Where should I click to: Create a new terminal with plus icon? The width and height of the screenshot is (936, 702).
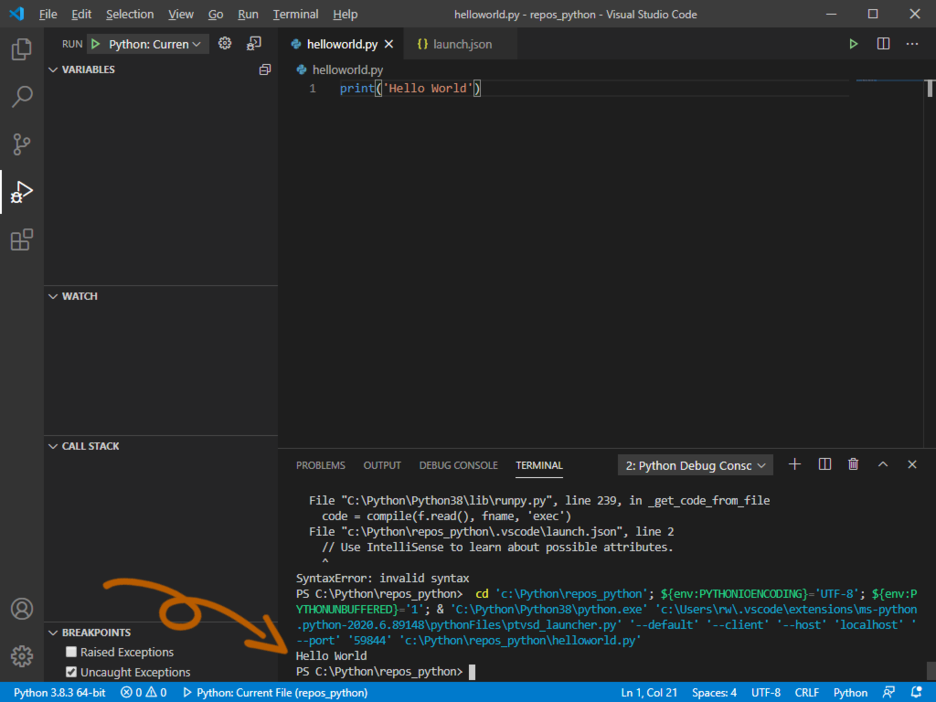(795, 464)
